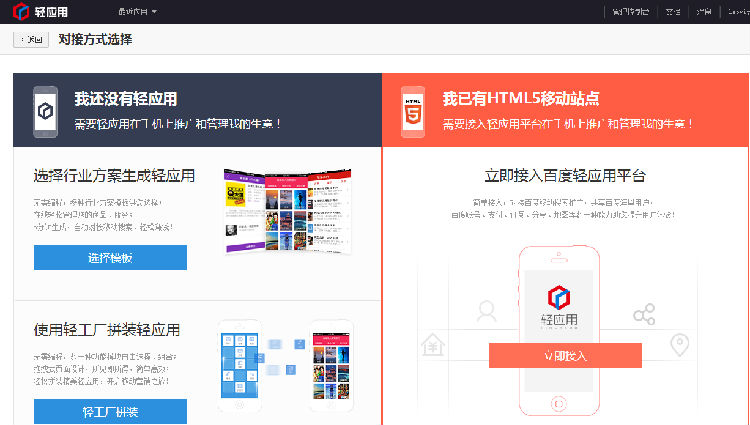750x425 pixels.
Task: Click the 选择行业方案生成轻应用 title
Action: [114, 175]
